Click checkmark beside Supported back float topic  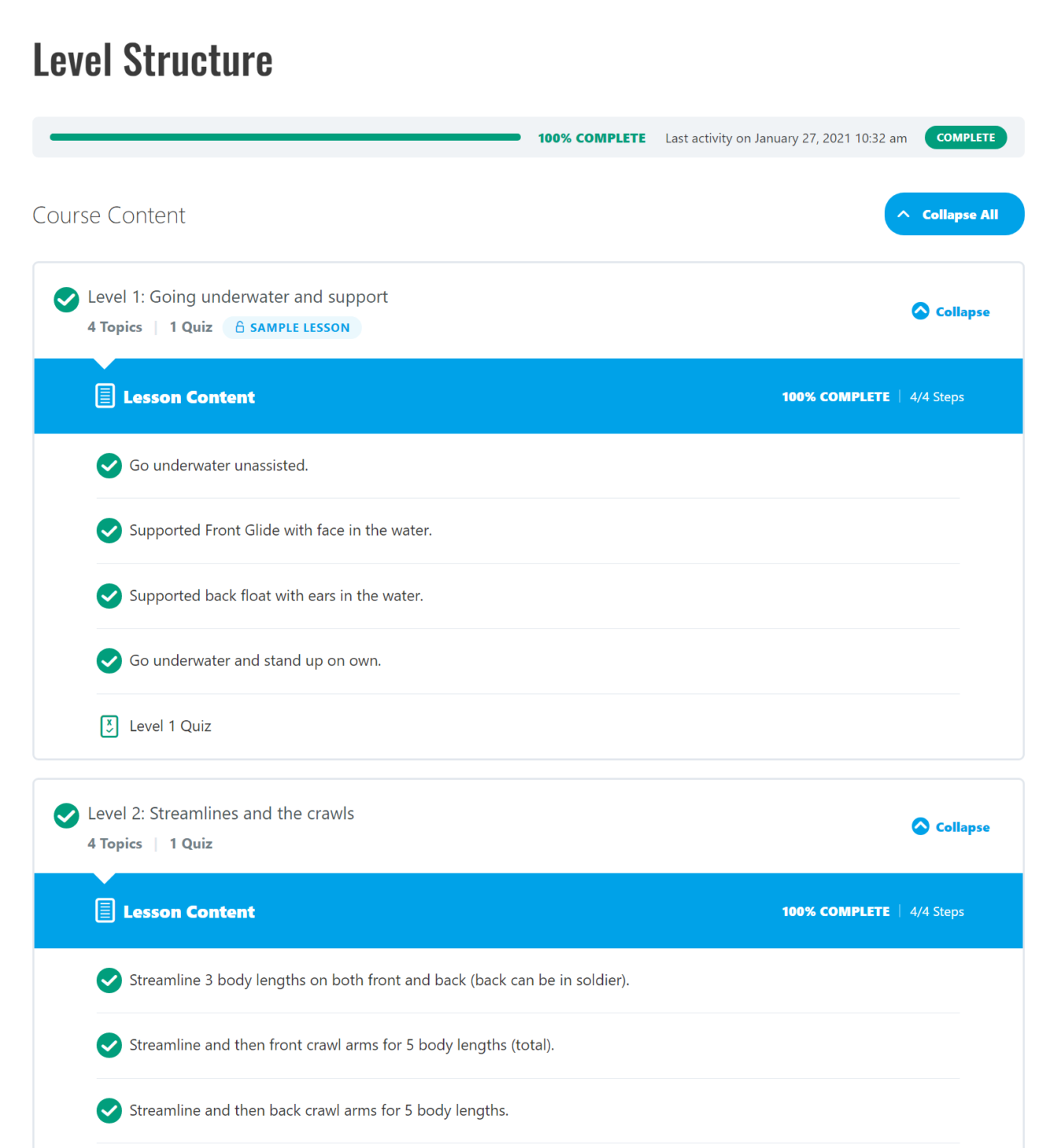pyautogui.click(x=109, y=596)
